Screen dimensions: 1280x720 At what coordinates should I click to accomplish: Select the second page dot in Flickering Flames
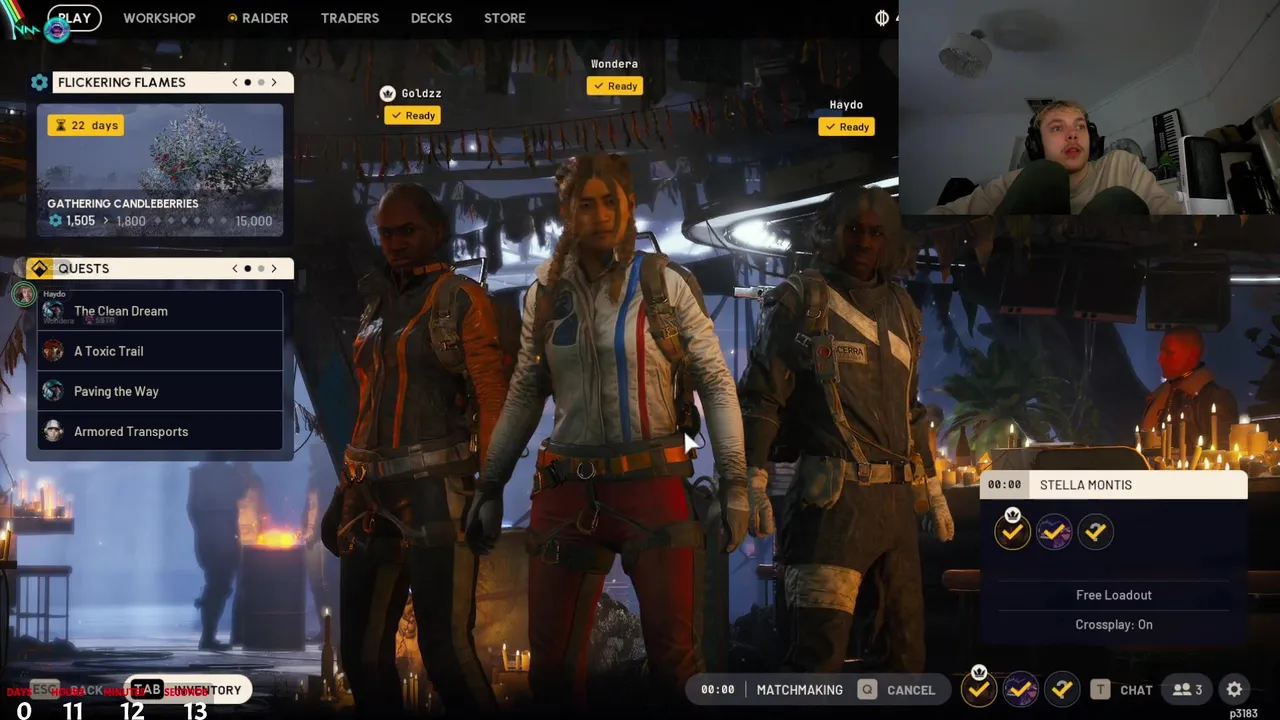261,83
